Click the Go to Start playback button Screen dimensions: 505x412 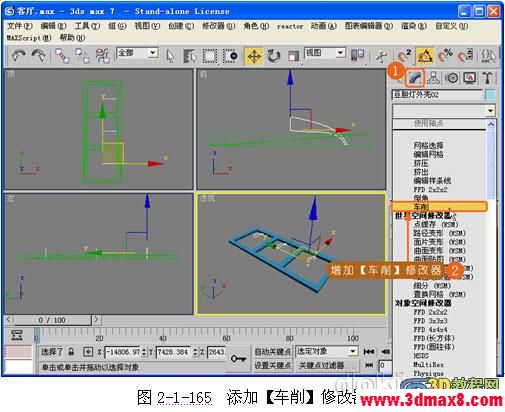(x=369, y=351)
